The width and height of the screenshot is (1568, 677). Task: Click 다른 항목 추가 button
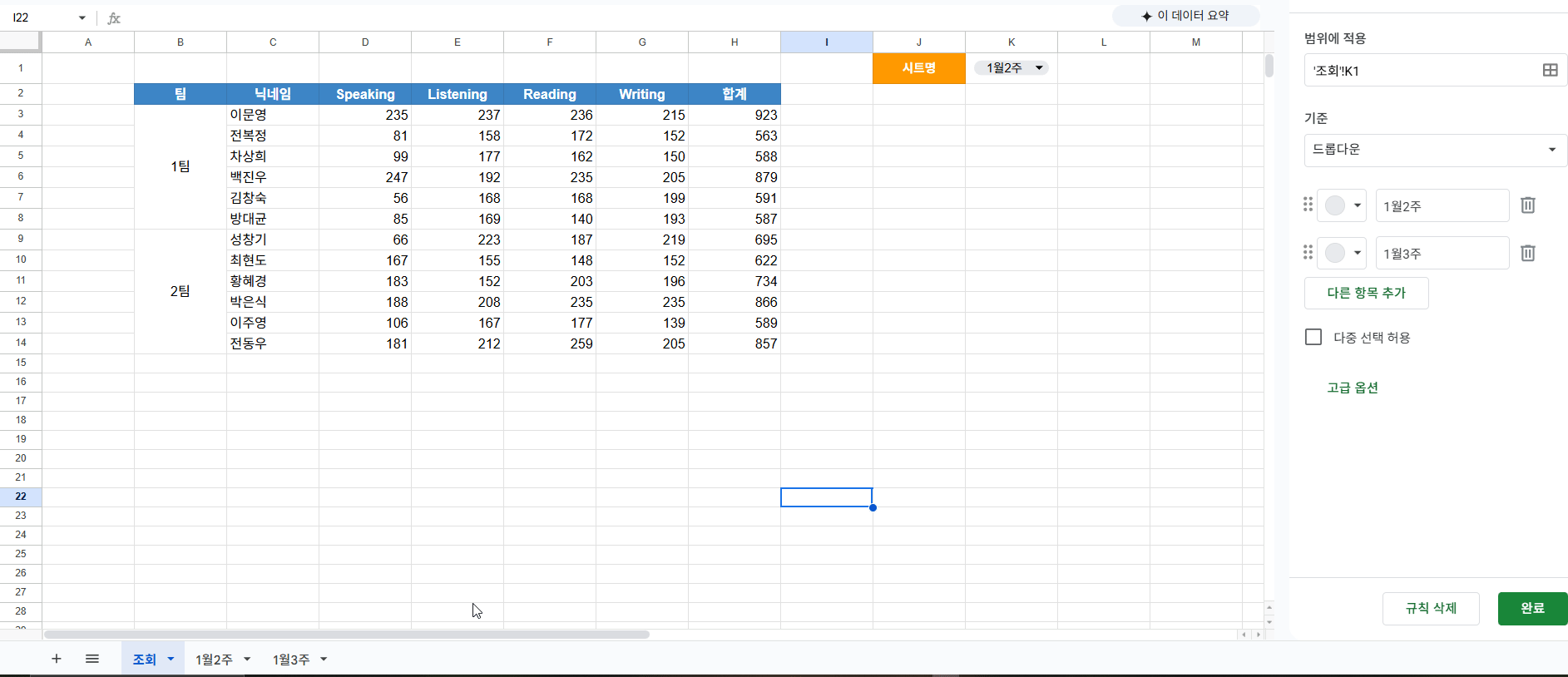[1366, 293]
